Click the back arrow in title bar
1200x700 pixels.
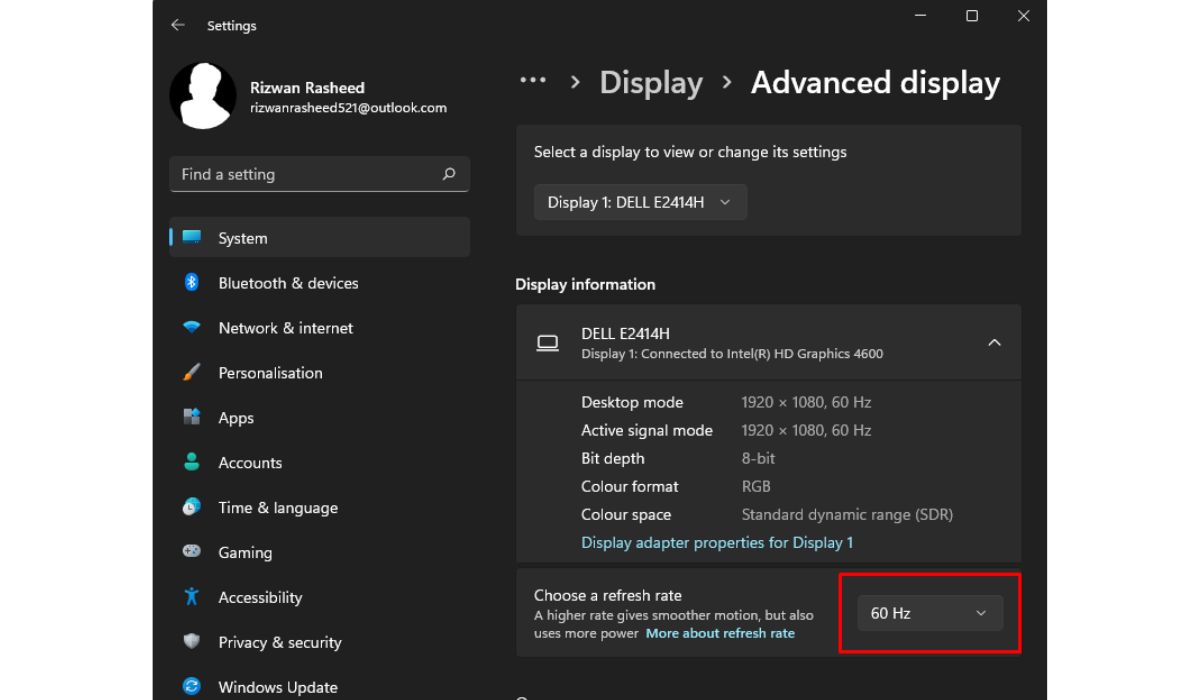click(178, 25)
